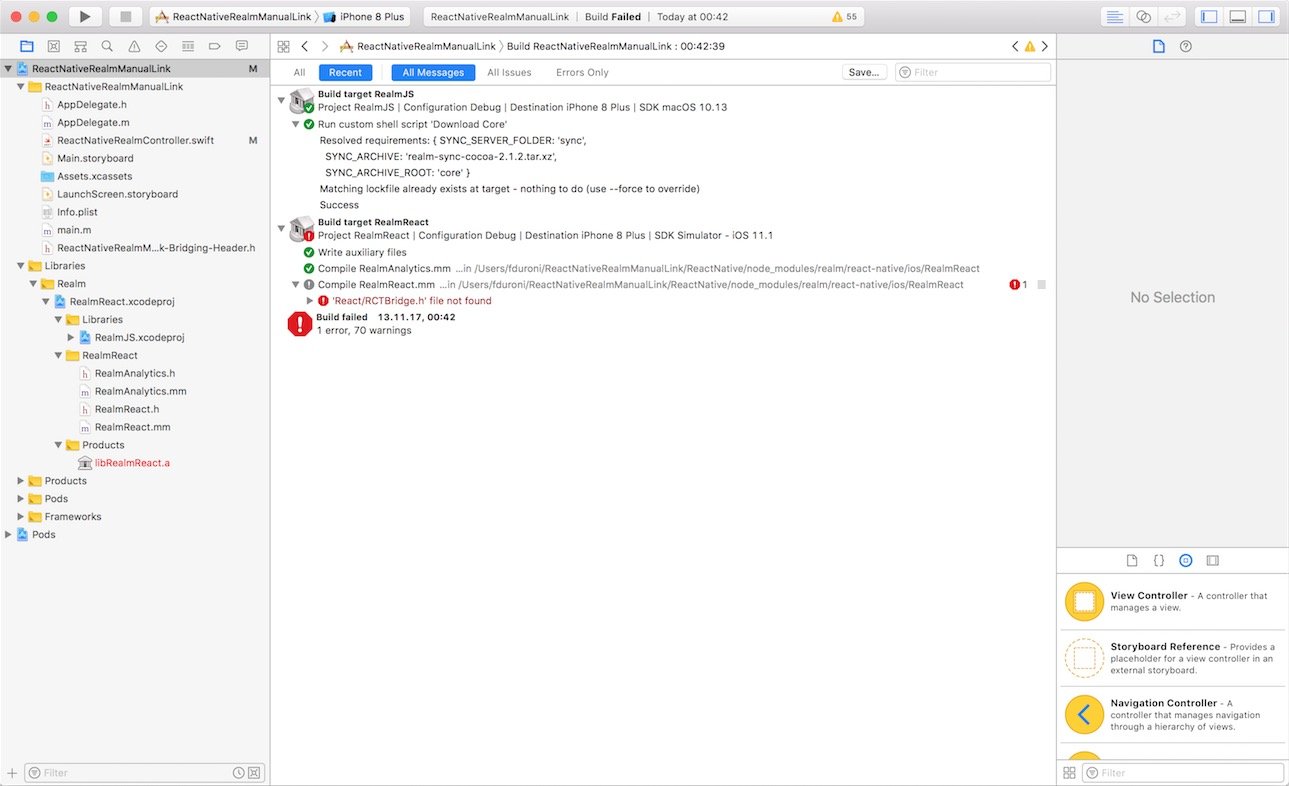Open the Issue navigator warning icon

pyautogui.click(x=134, y=46)
